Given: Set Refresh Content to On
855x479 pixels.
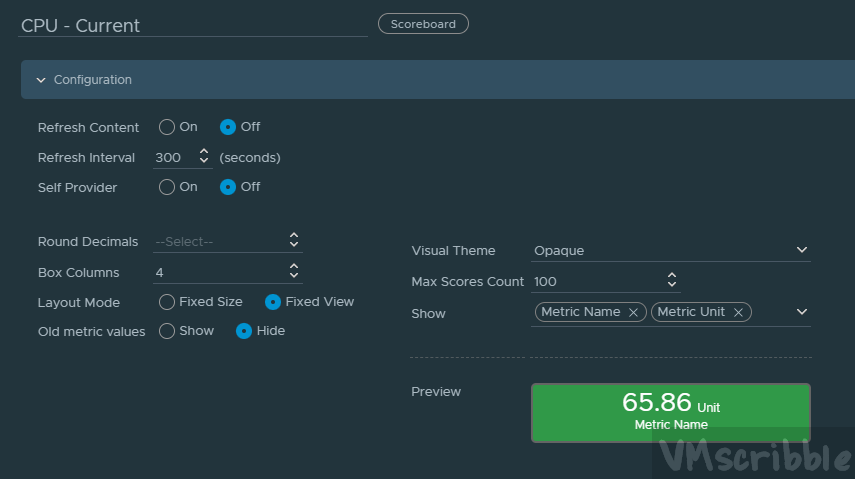Looking at the screenshot, I should [167, 127].
